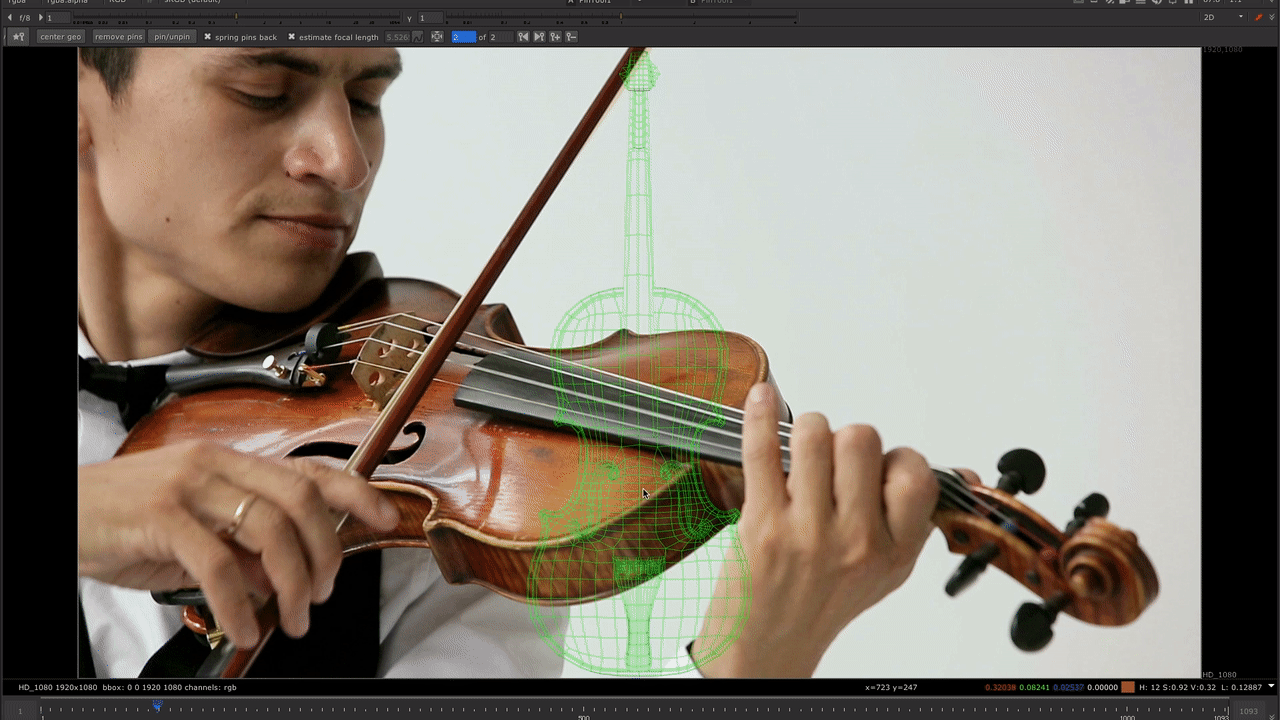The width and height of the screenshot is (1280, 720).
Task: Click the remove keyframe icon
Action: tap(571, 37)
